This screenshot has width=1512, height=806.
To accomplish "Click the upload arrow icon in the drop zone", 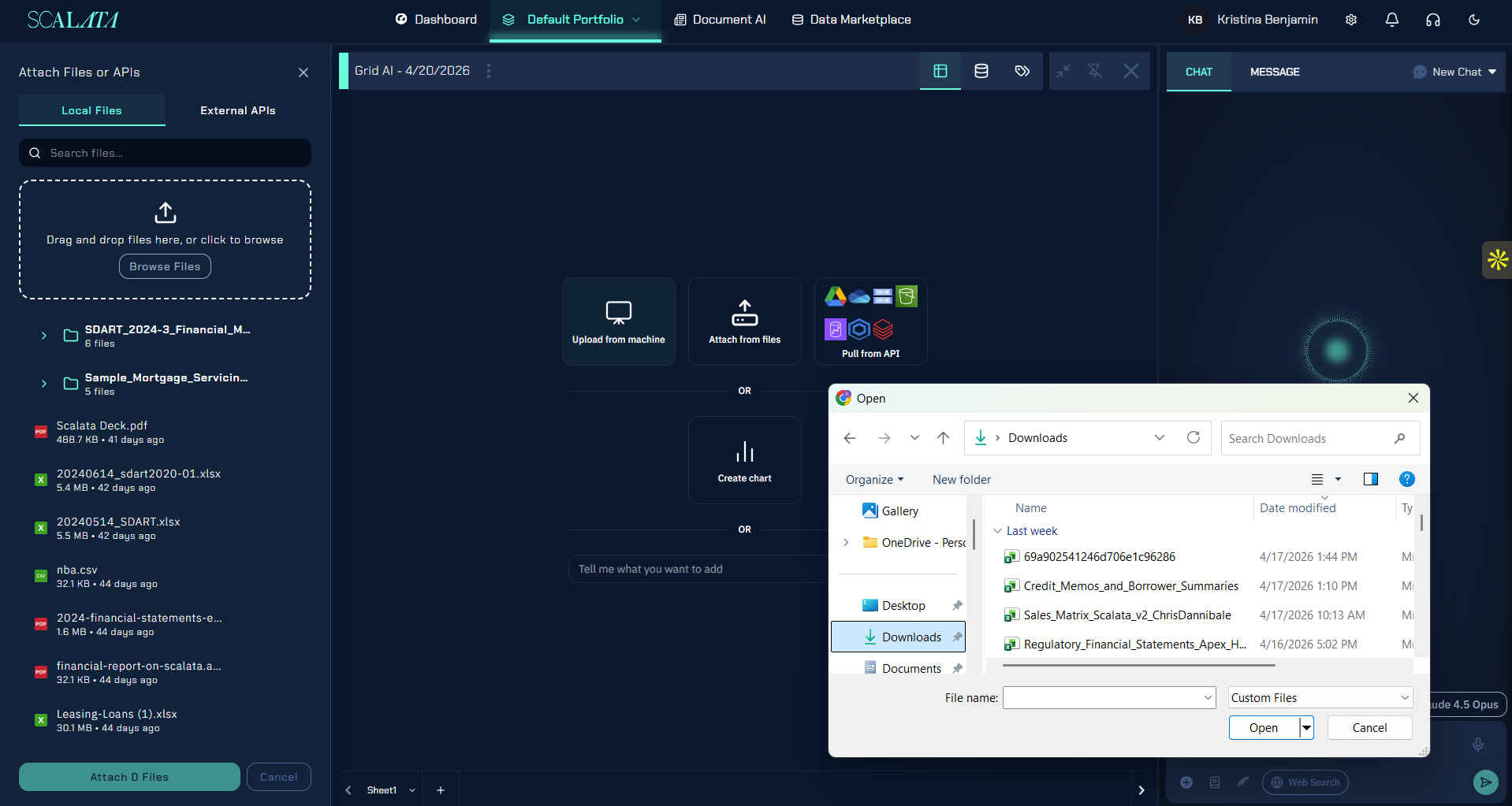I will (165, 213).
